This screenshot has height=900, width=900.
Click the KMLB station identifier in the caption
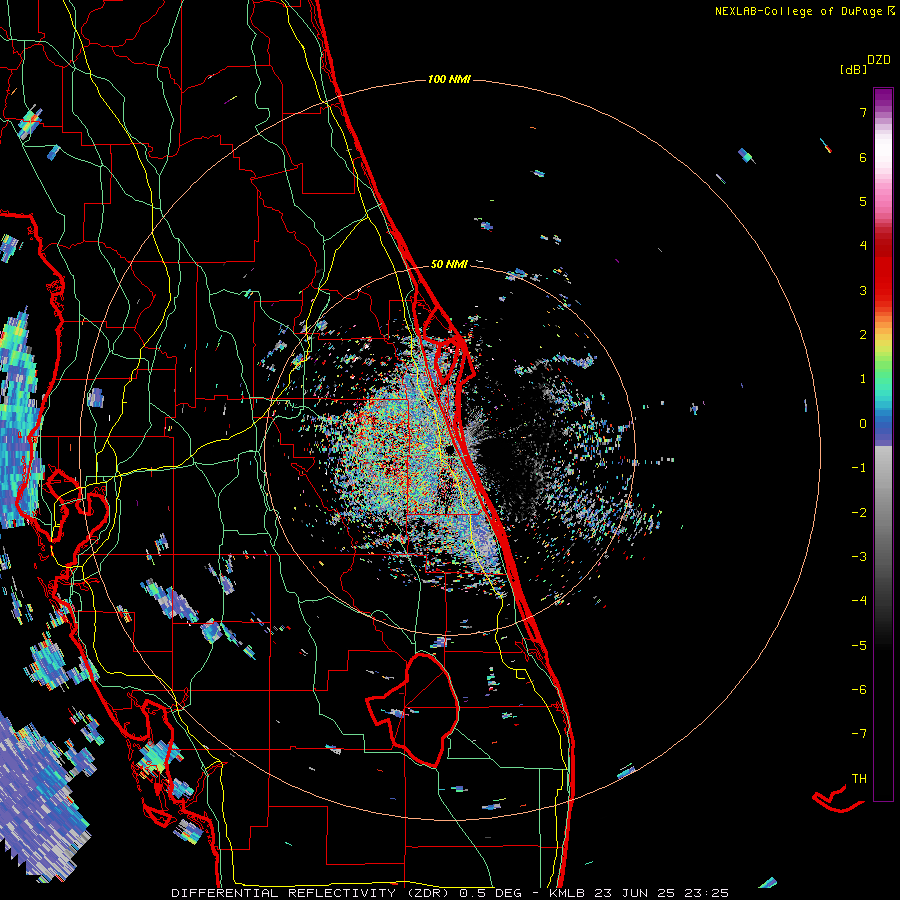(566, 893)
